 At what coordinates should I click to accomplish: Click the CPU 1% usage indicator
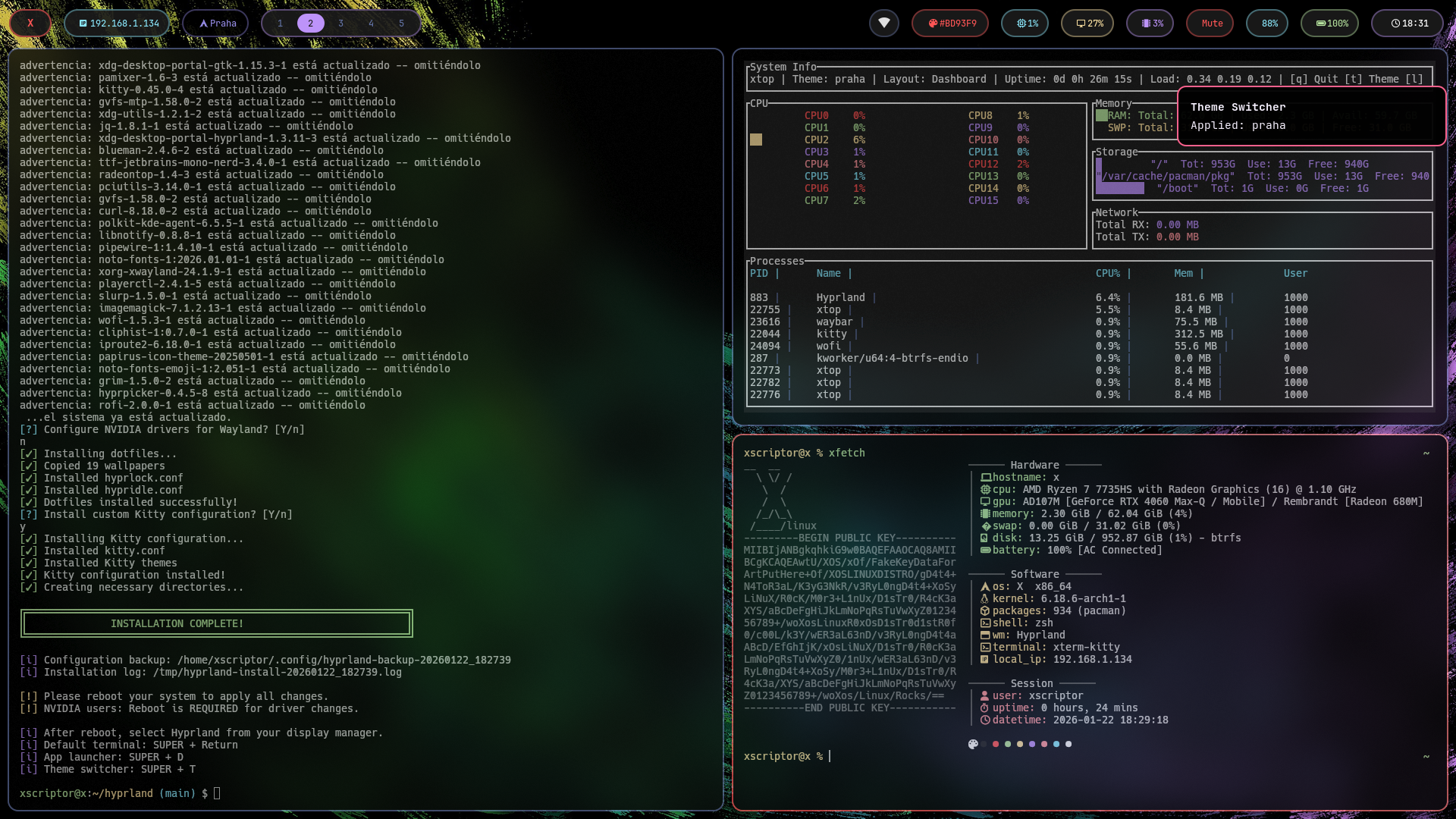coord(1026,23)
